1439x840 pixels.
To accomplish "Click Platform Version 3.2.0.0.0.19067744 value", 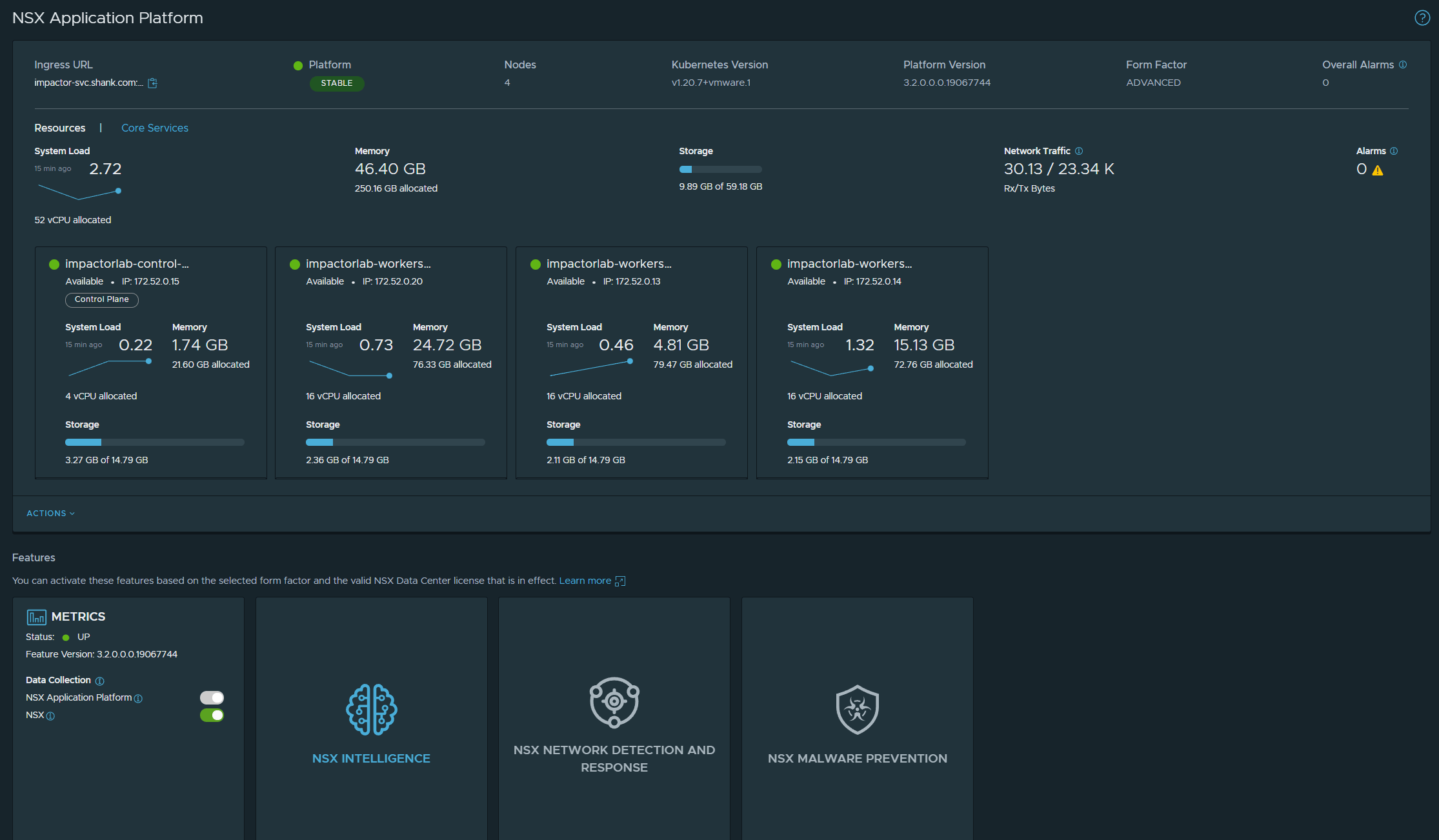I will point(947,83).
